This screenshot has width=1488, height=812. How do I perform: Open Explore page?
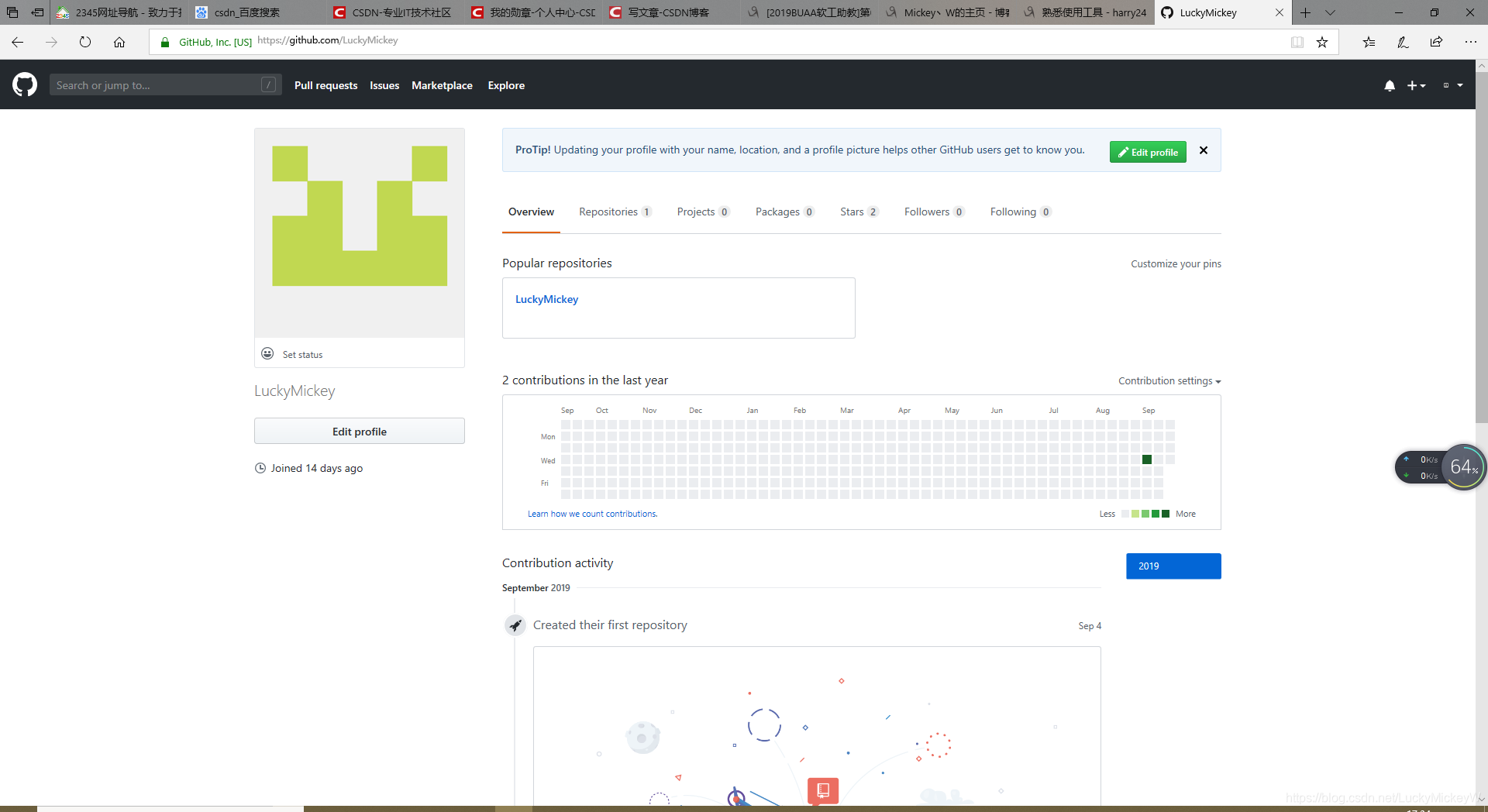click(506, 85)
